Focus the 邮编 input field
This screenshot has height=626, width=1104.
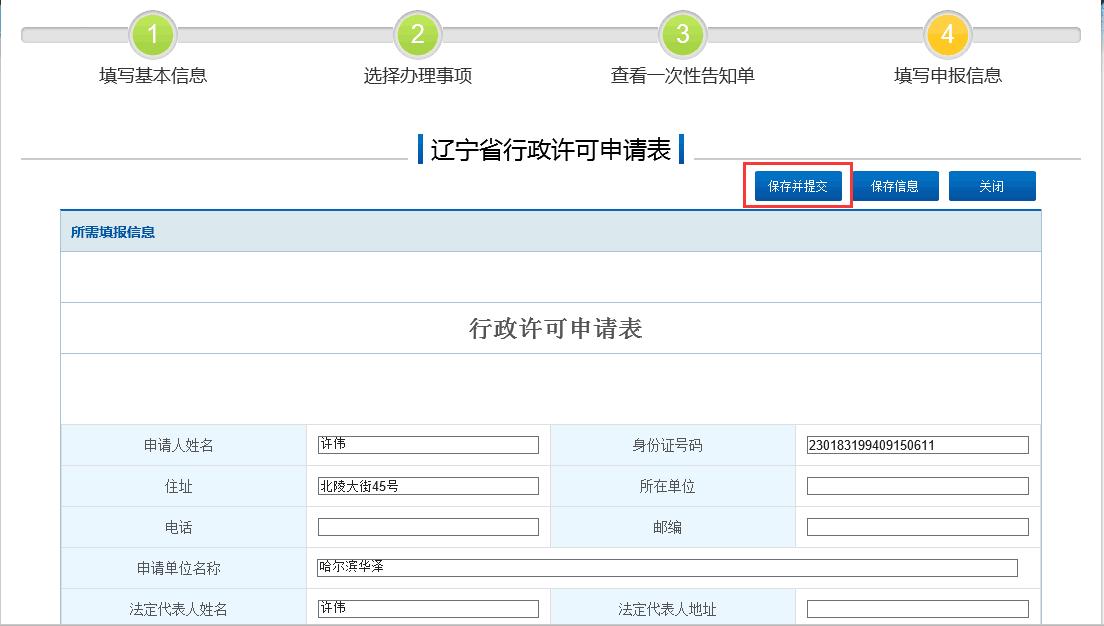(x=917, y=527)
